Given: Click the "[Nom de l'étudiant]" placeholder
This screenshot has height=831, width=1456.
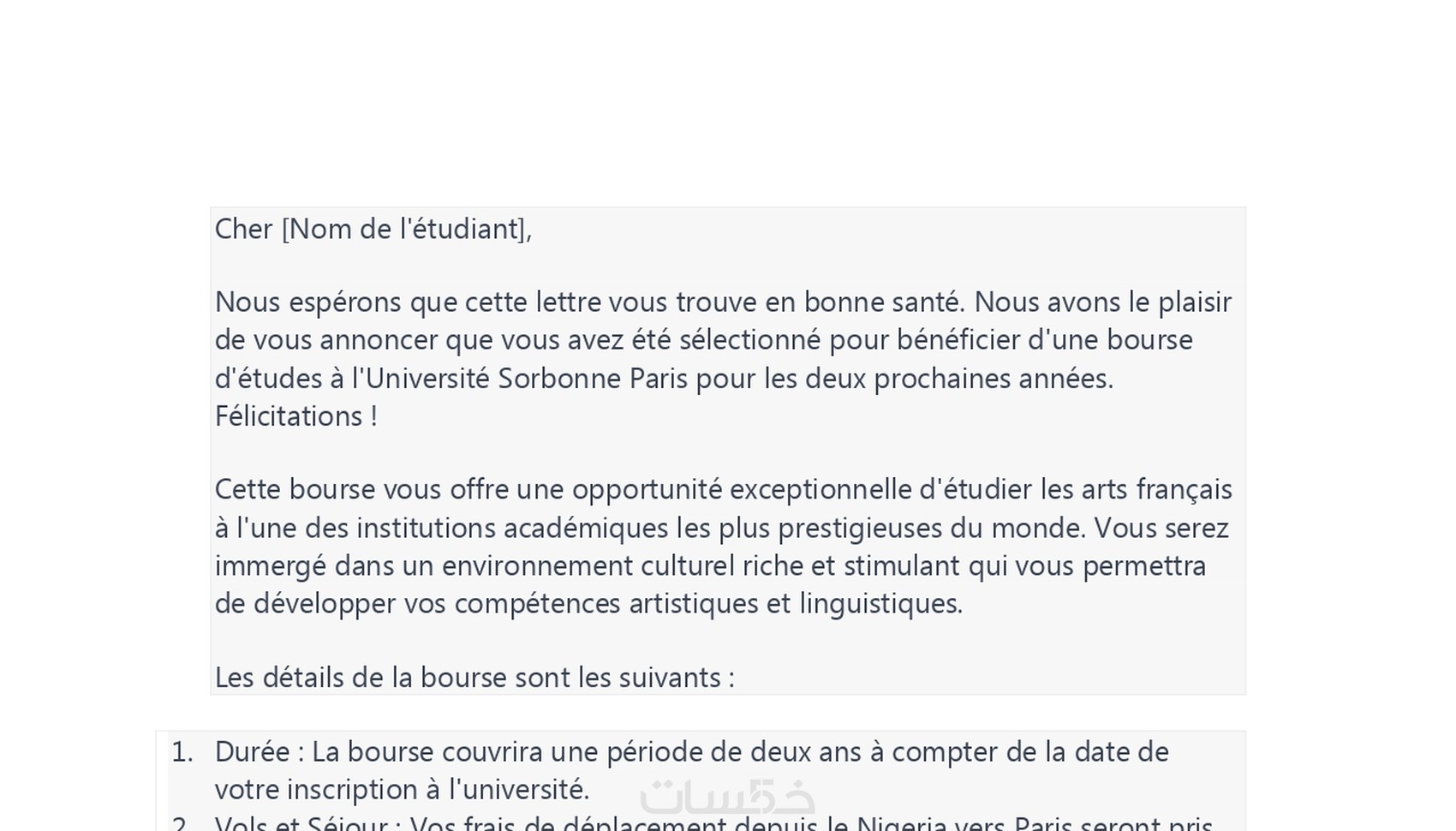Looking at the screenshot, I should click(x=406, y=230).
